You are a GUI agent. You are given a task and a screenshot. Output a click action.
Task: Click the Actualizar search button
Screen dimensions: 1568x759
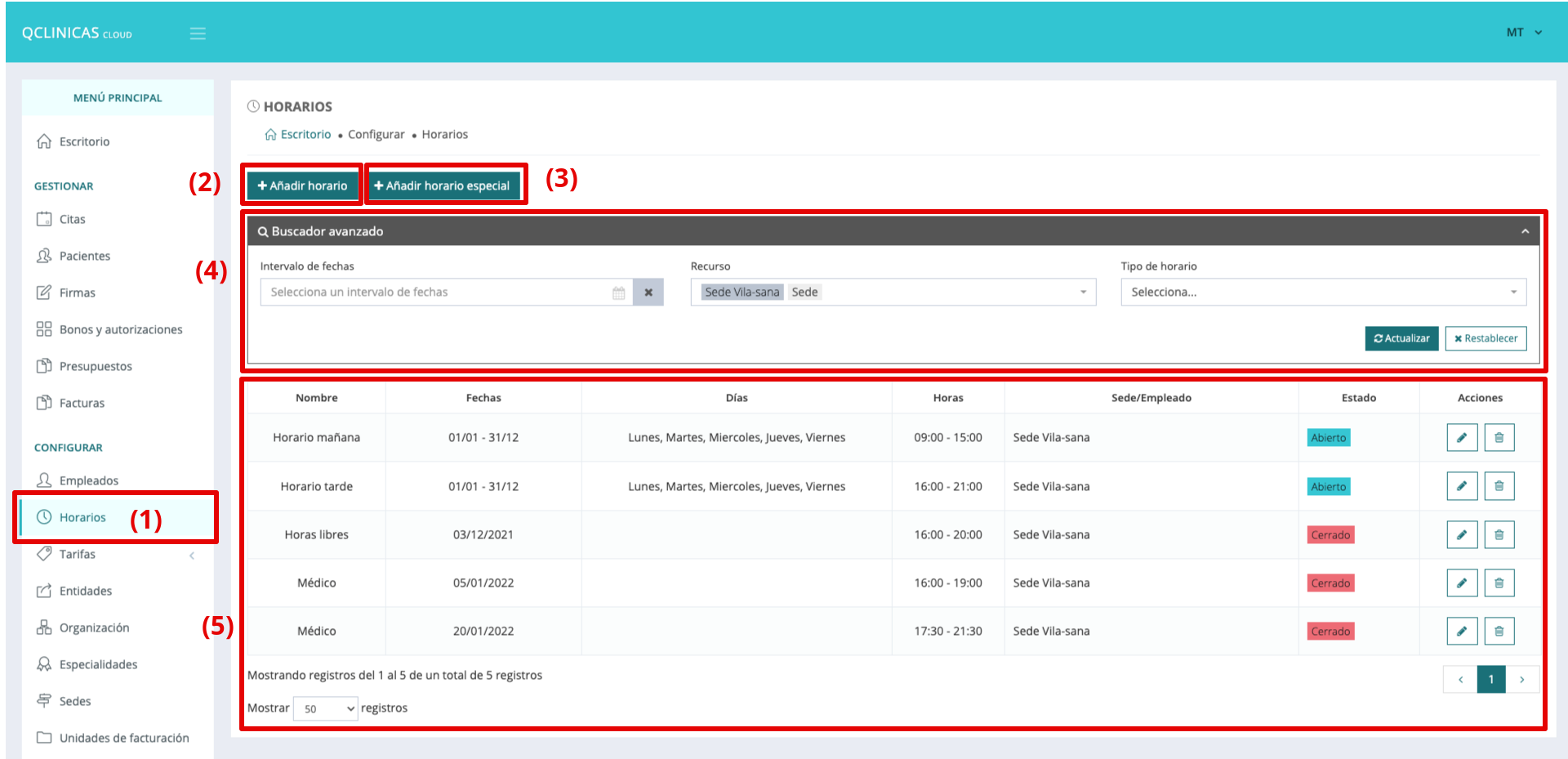point(1401,339)
